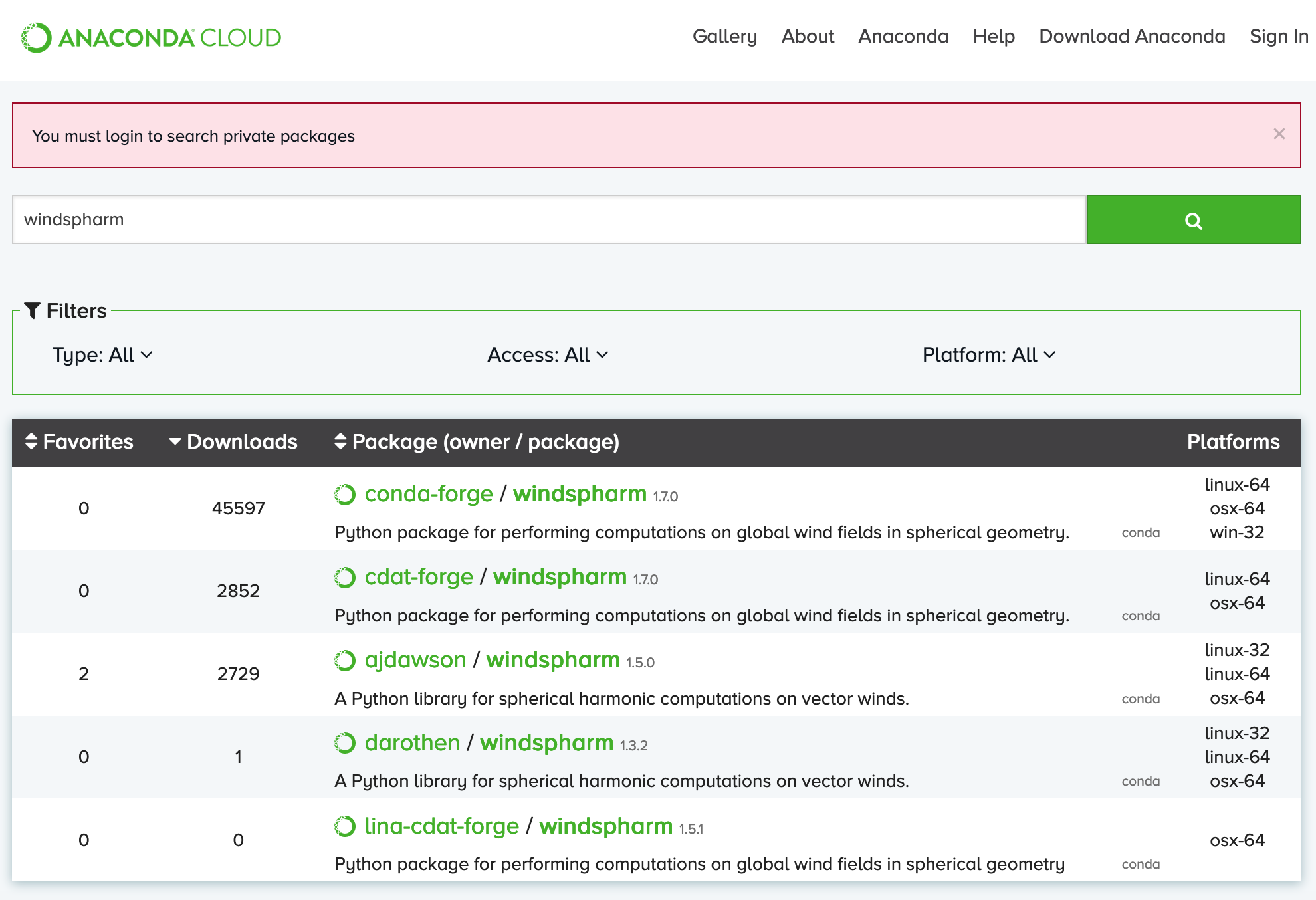This screenshot has height=900, width=1316.
Task: Open the Access: All filter dropdown
Action: [x=548, y=355]
